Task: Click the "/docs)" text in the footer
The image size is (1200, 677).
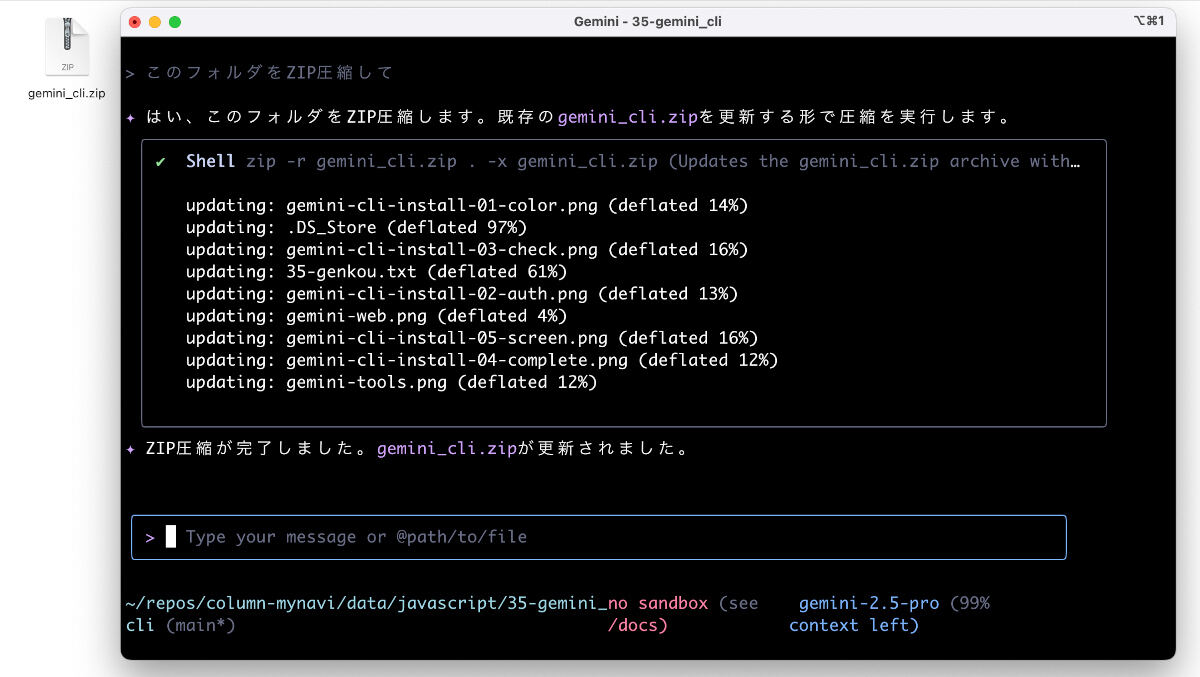Action: coord(638,626)
